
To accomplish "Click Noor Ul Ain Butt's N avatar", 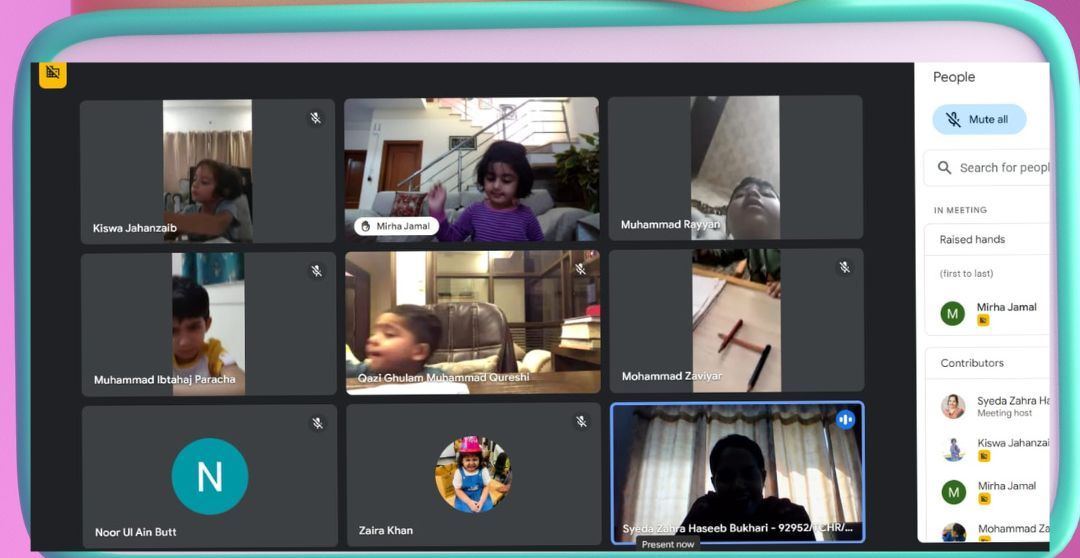I will [x=209, y=476].
